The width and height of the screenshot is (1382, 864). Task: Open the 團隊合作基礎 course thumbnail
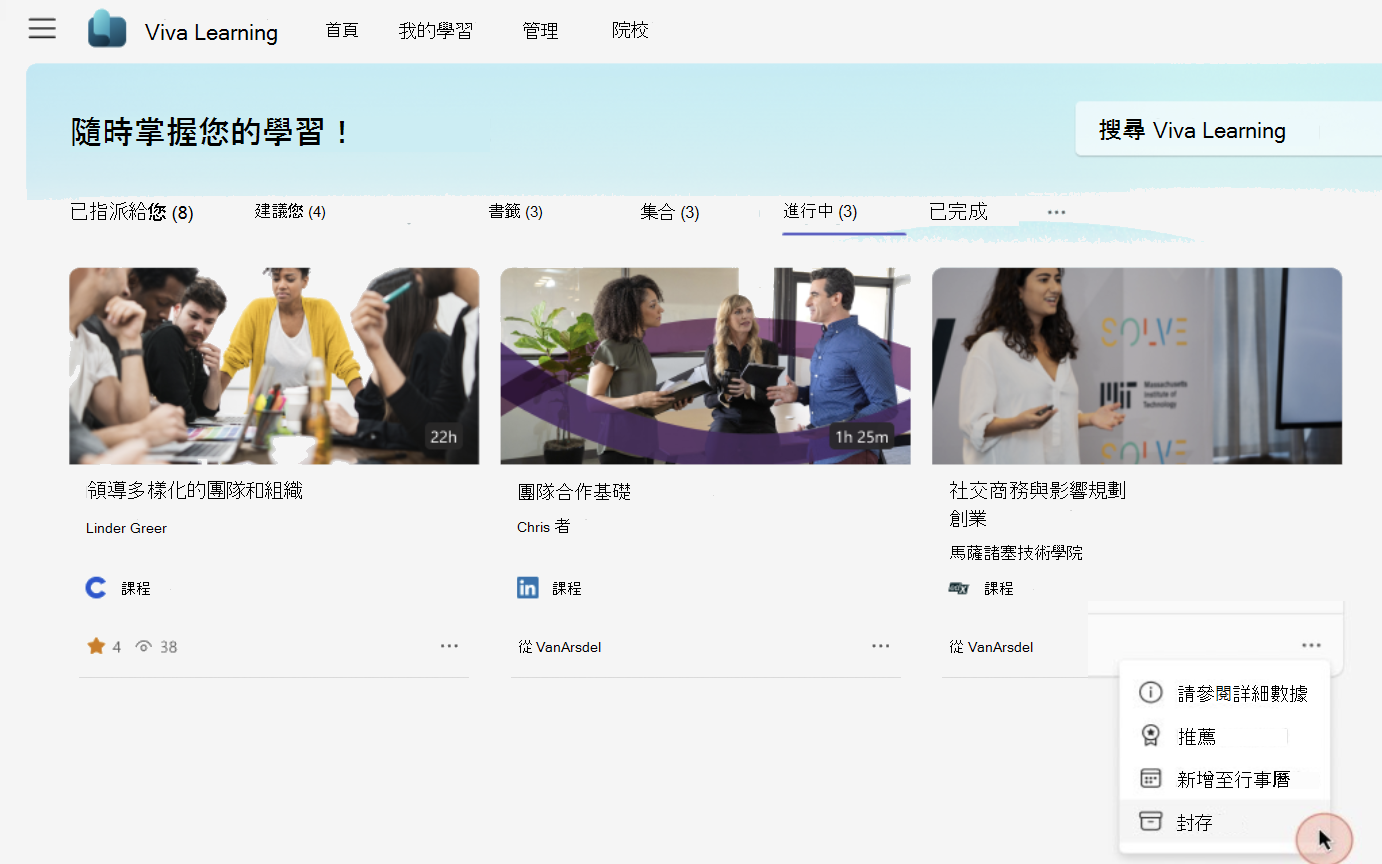coord(705,366)
